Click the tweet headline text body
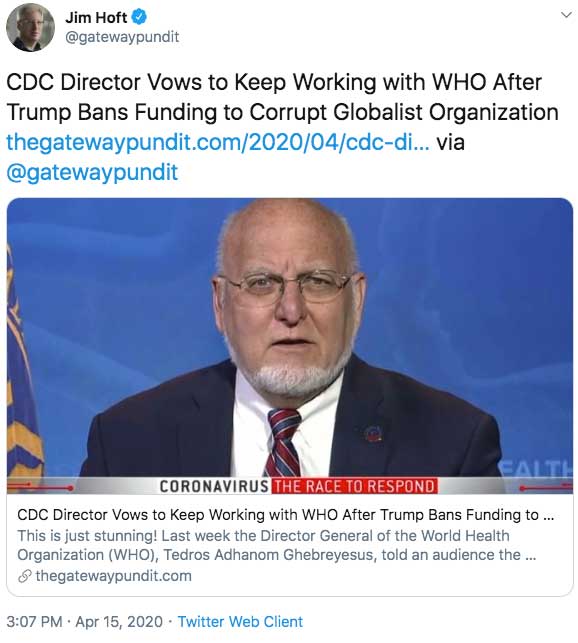Viewport: 578px width, 643px height. pyautogui.click(x=282, y=97)
